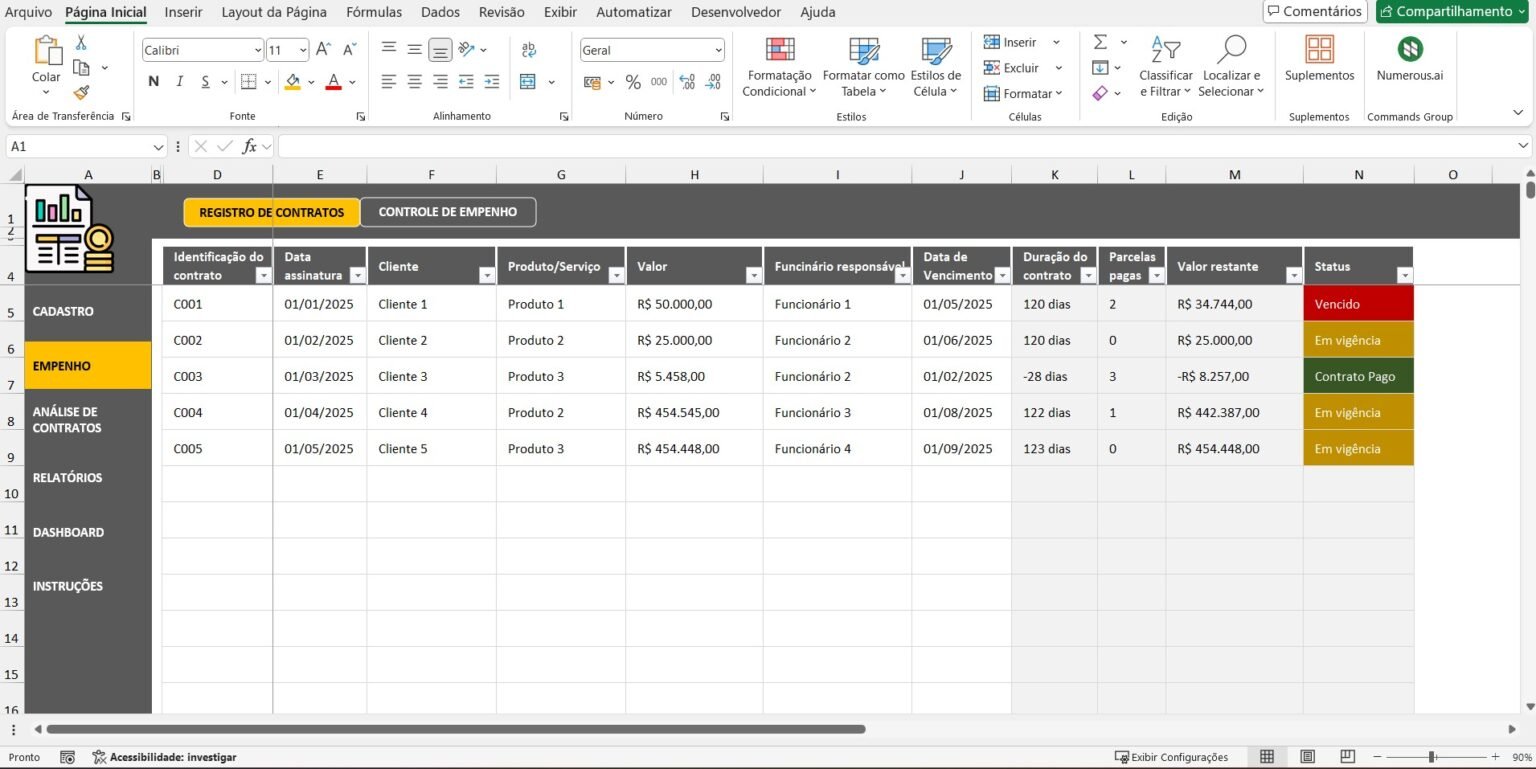Go to DASHBOARD in the sidebar
The height and width of the screenshot is (769, 1536).
(x=68, y=532)
